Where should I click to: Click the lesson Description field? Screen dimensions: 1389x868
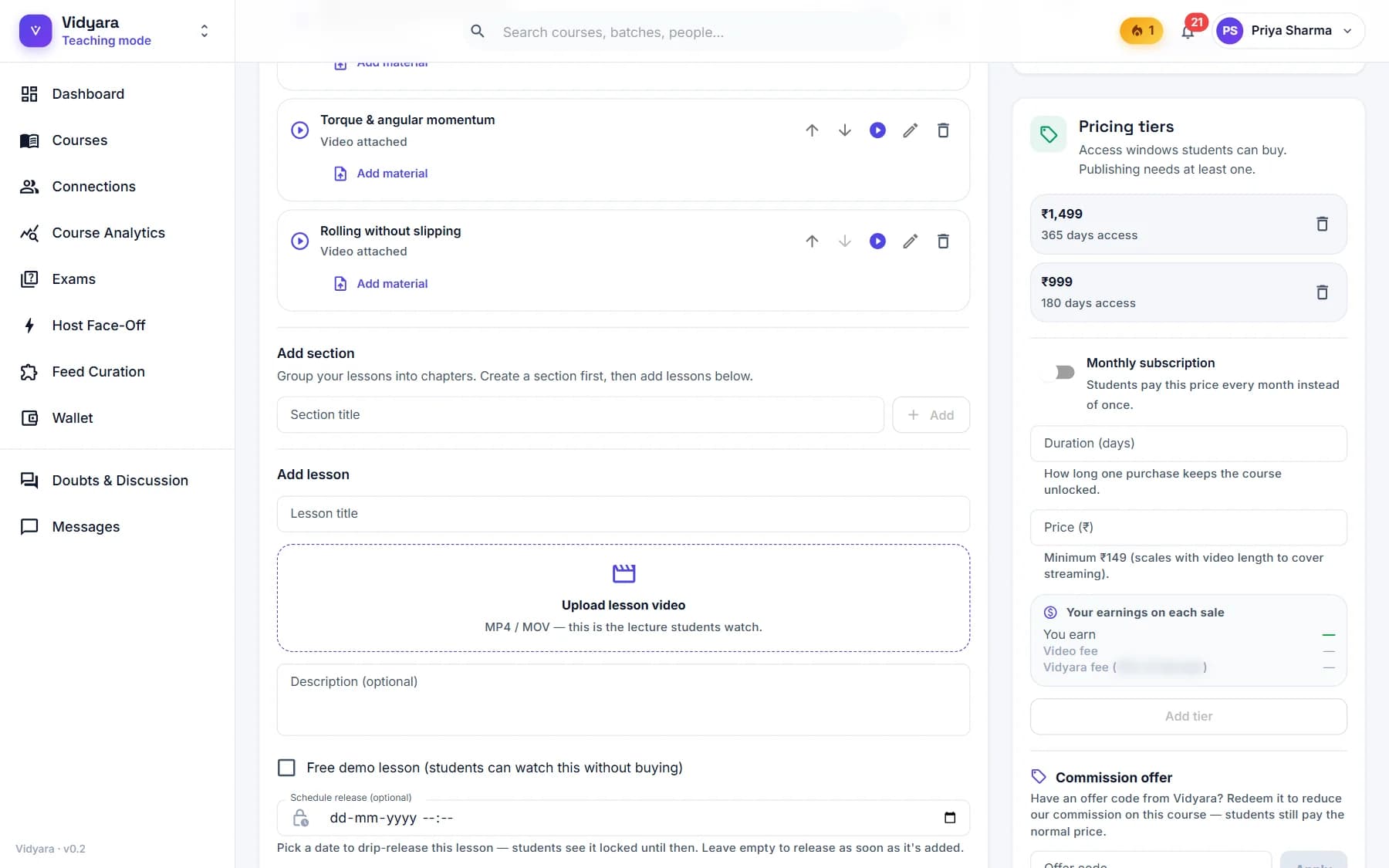click(x=624, y=700)
